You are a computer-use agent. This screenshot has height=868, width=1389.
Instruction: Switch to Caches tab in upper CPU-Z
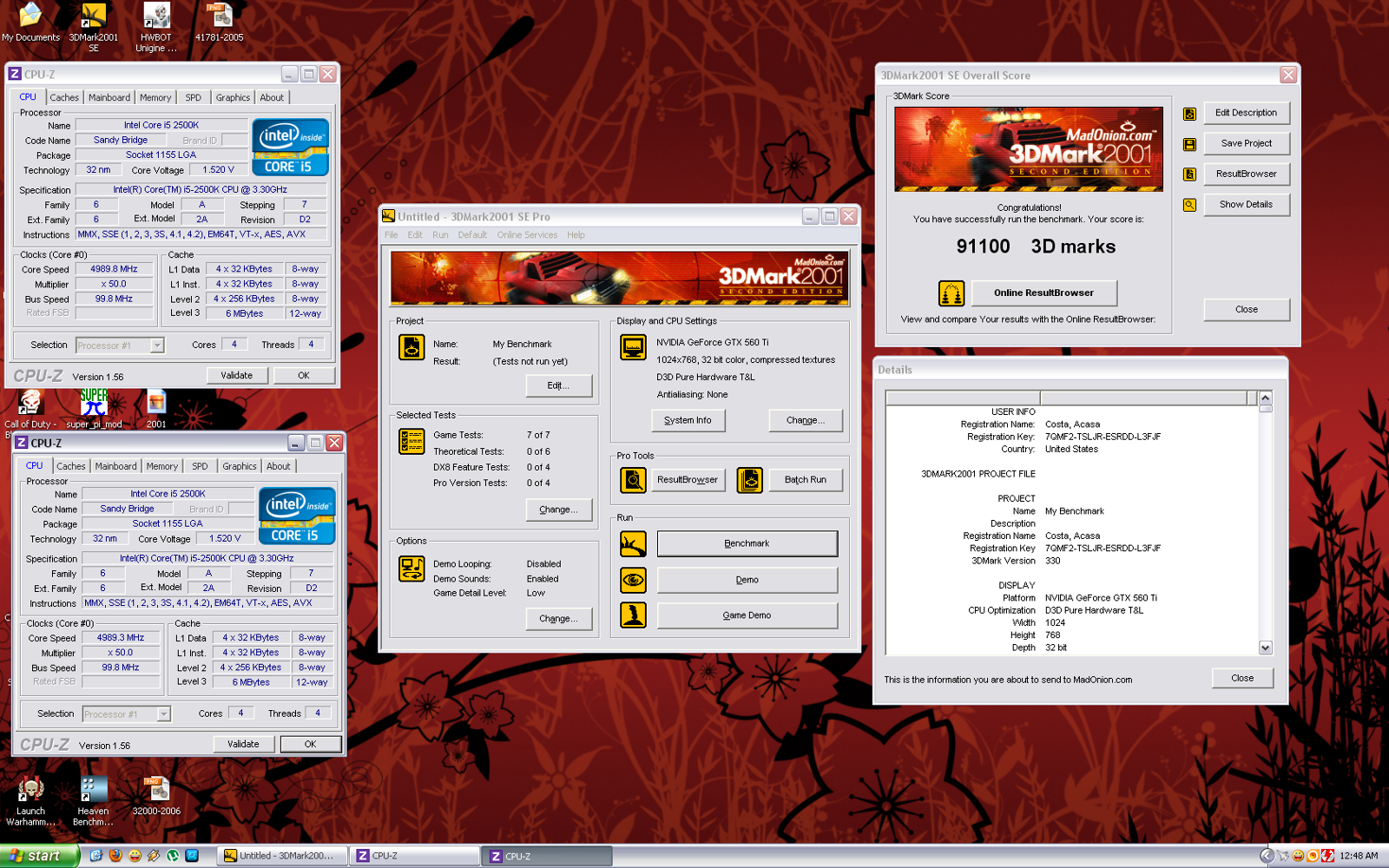click(64, 97)
